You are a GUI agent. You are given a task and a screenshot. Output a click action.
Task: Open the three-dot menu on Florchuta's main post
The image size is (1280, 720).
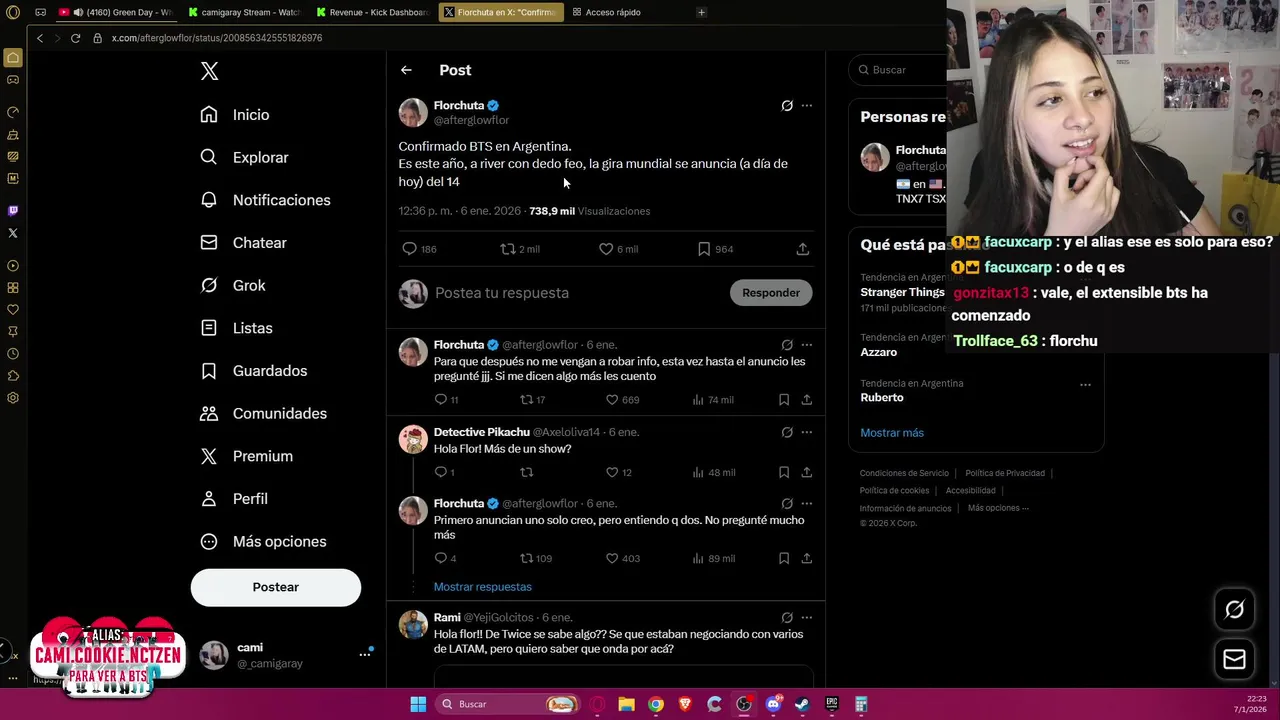point(807,105)
